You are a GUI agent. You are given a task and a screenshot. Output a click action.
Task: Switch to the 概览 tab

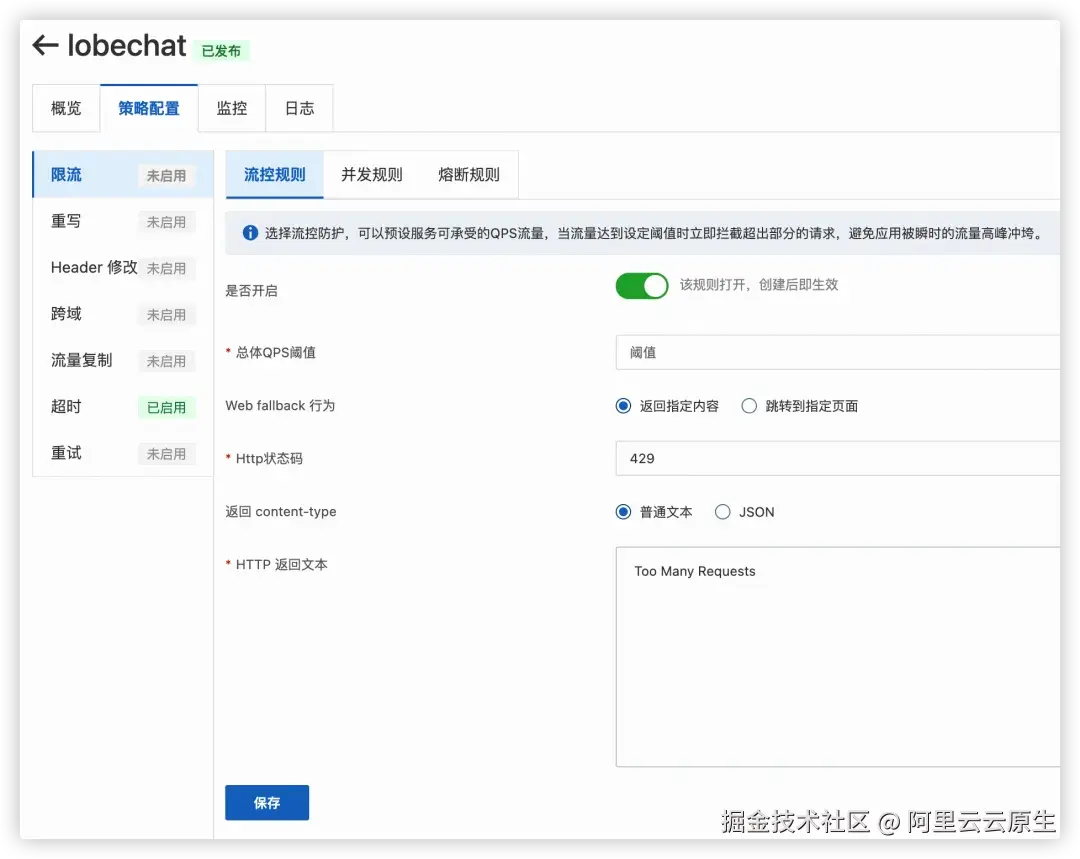pos(65,107)
